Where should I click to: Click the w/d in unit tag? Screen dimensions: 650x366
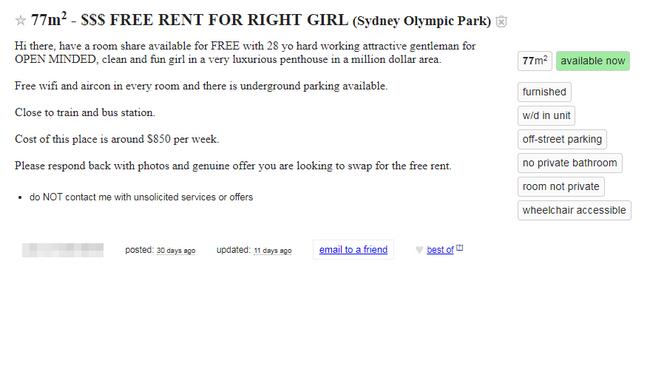click(x=546, y=116)
